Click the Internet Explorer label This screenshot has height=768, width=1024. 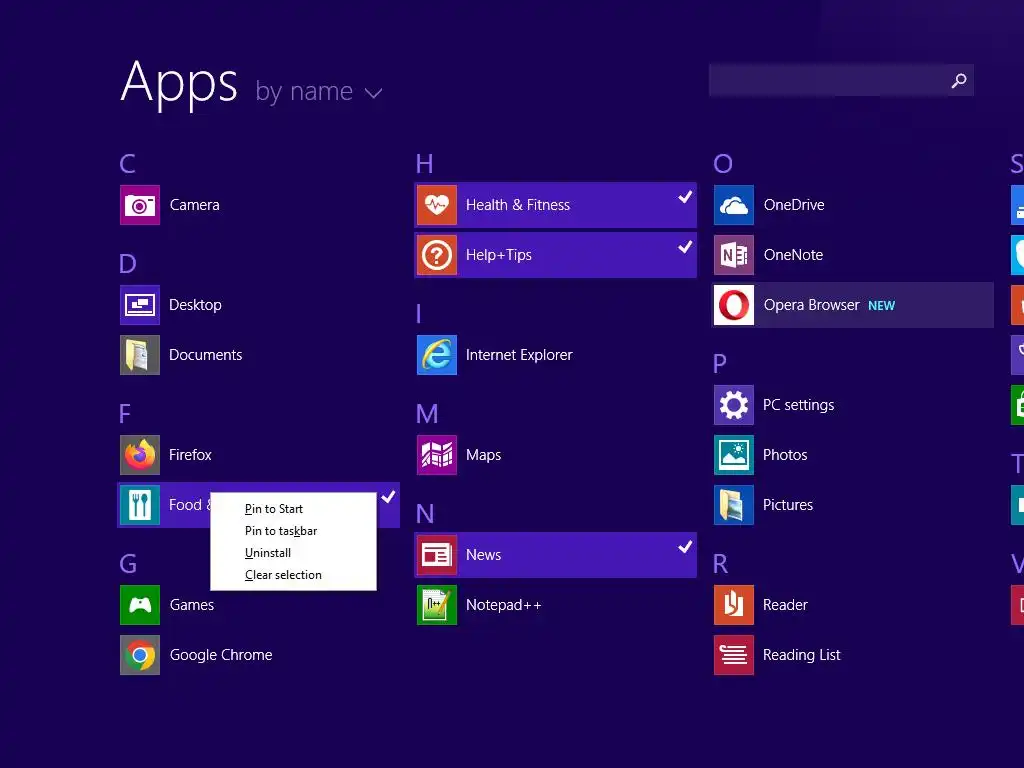(x=519, y=355)
